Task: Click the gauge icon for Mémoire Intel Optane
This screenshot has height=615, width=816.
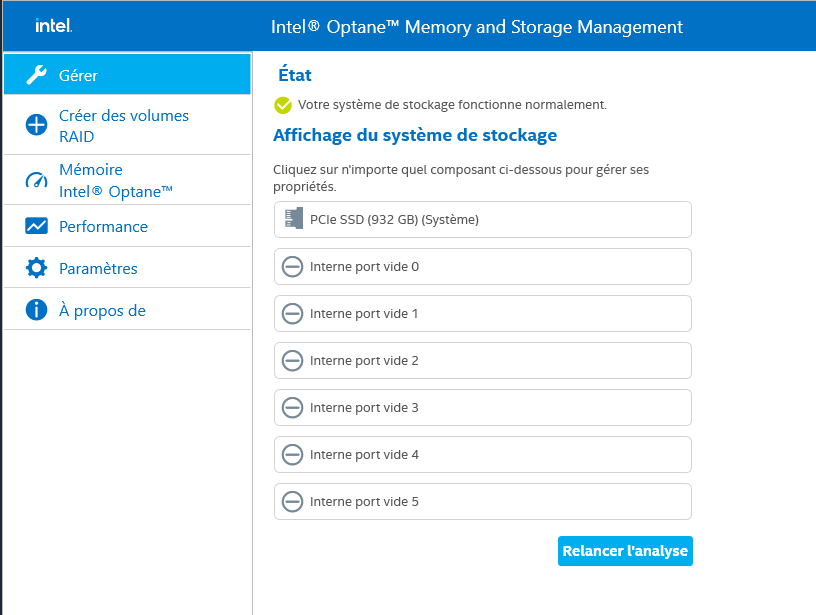Action: (x=36, y=180)
